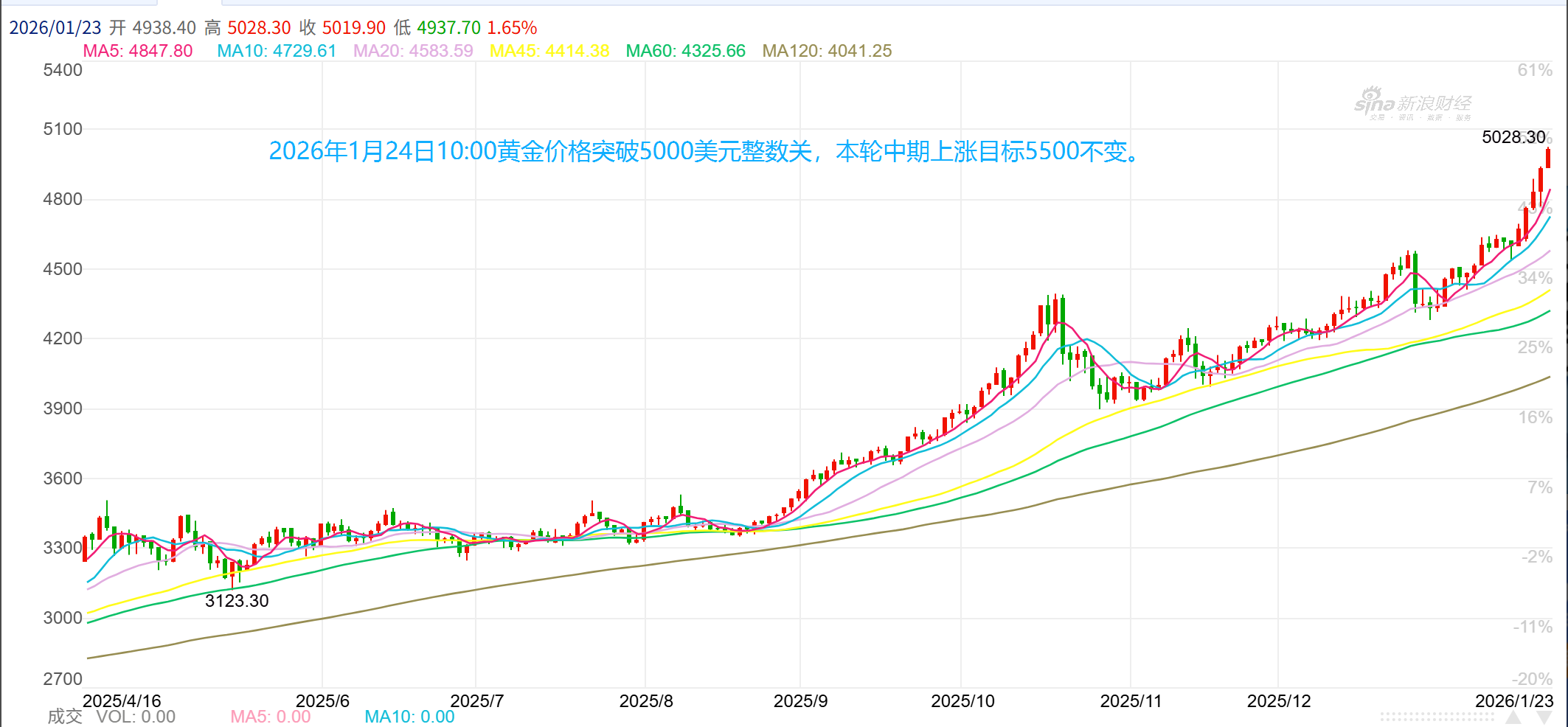Image resolution: width=1568 pixels, height=727 pixels.
Task: Click the down triangle arrow at bottom right
Action: [1544, 718]
